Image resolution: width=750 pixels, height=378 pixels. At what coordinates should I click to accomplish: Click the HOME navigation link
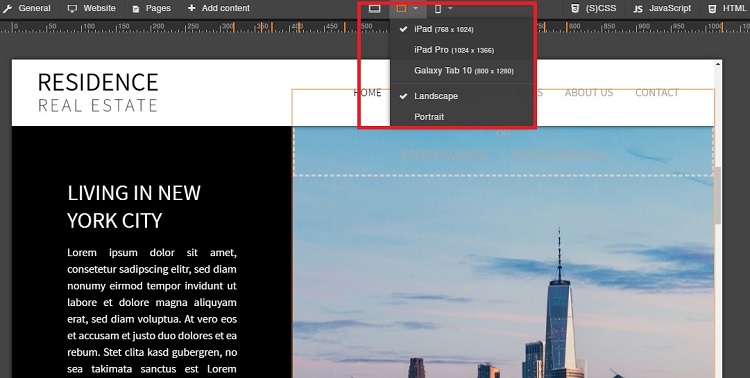[x=367, y=93]
